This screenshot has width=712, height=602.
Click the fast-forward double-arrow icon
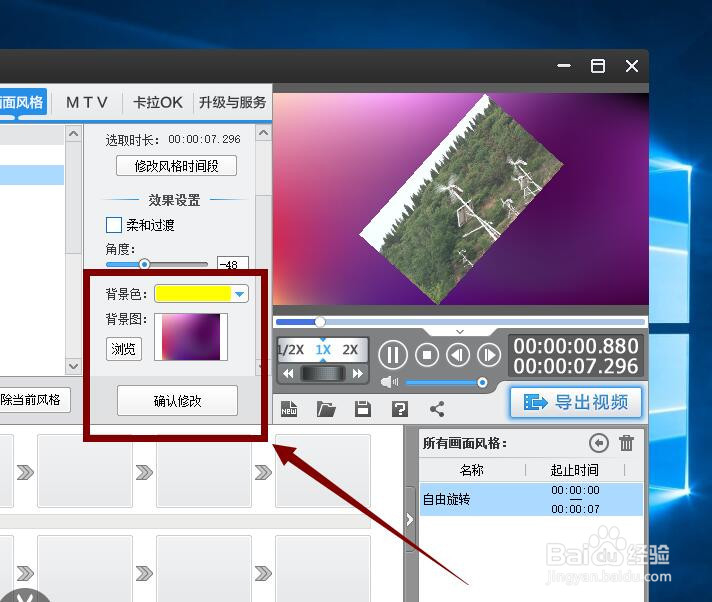pos(358,374)
